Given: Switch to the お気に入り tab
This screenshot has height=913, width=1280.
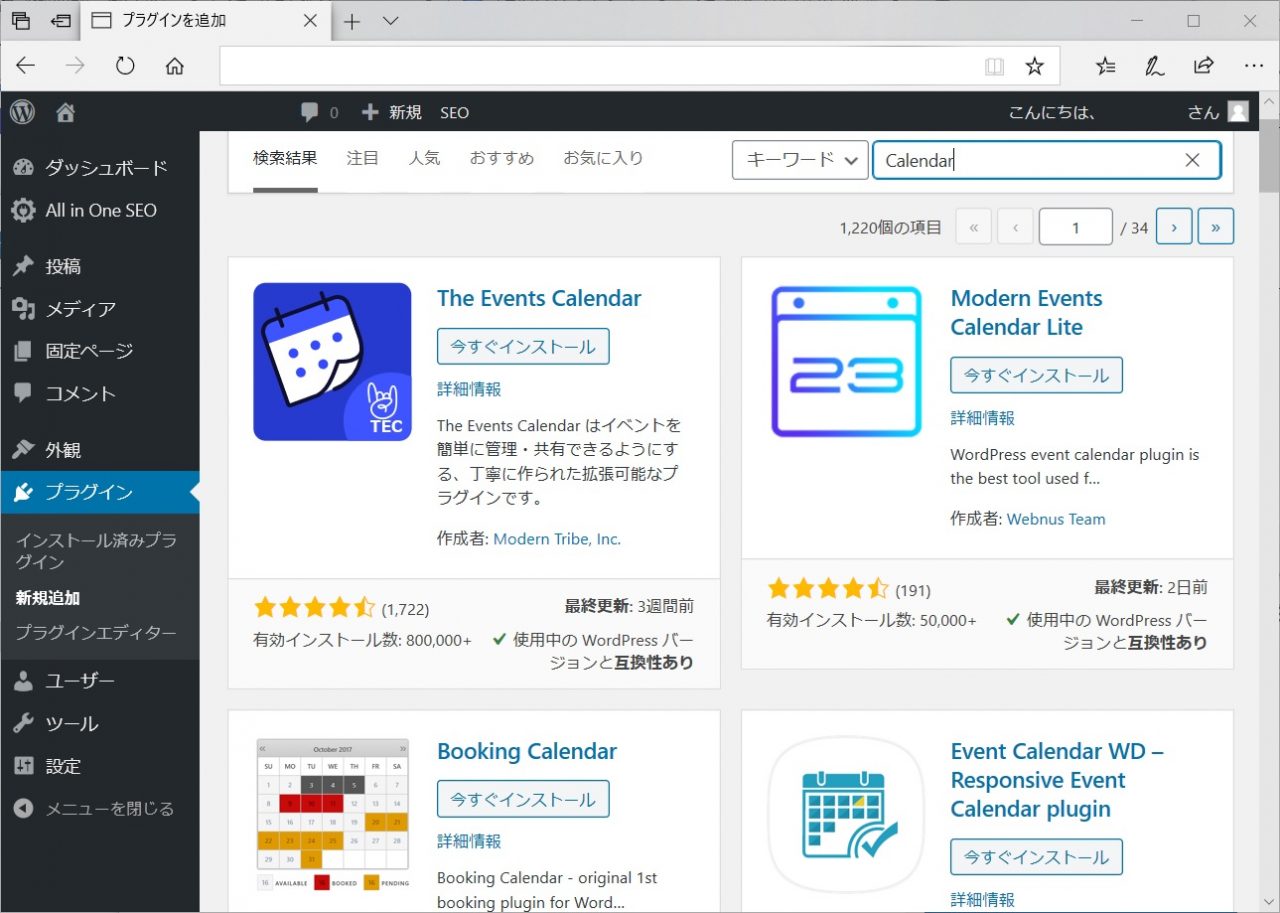Looking at the screenshot, I should 603,158.
